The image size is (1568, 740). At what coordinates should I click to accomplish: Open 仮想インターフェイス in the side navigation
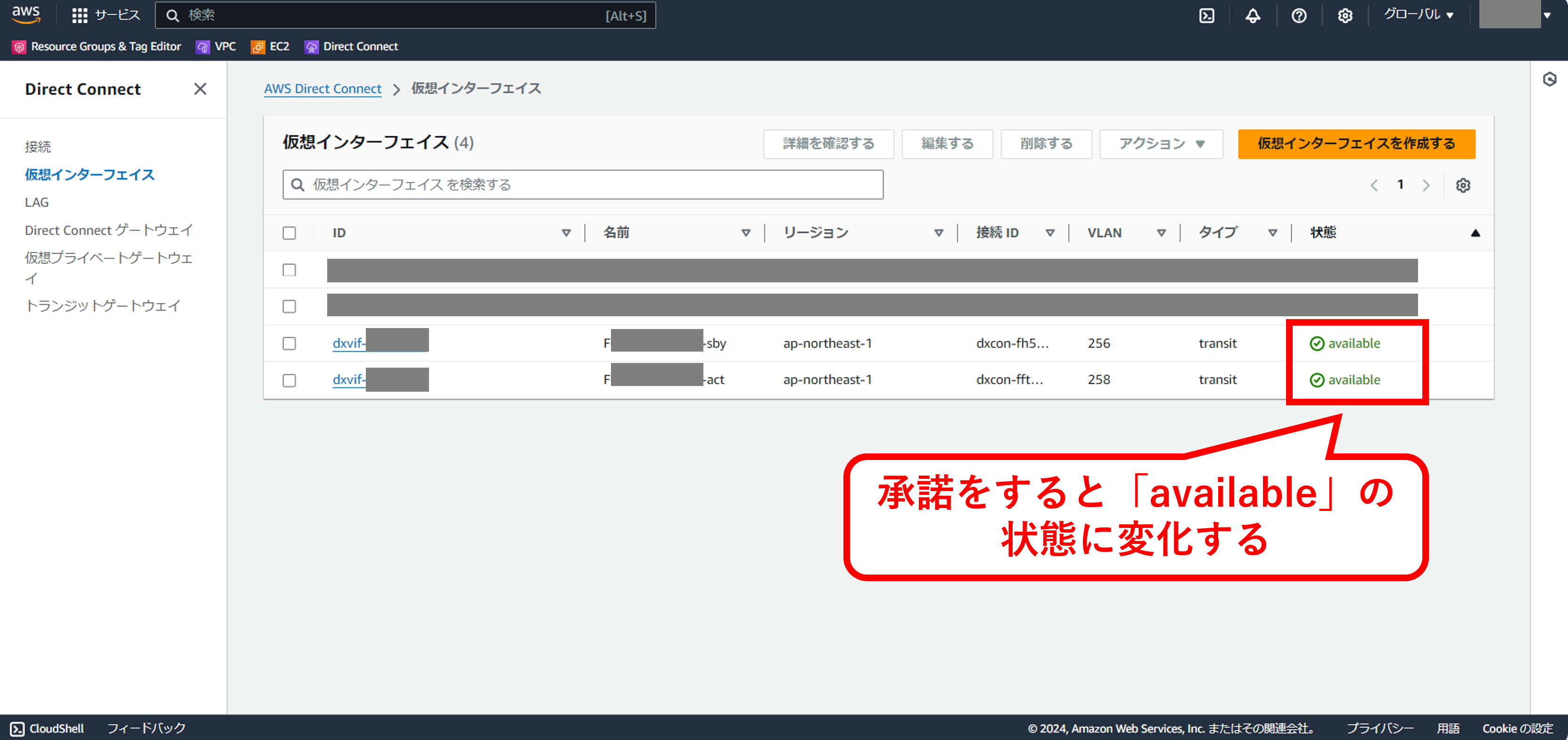90,175
